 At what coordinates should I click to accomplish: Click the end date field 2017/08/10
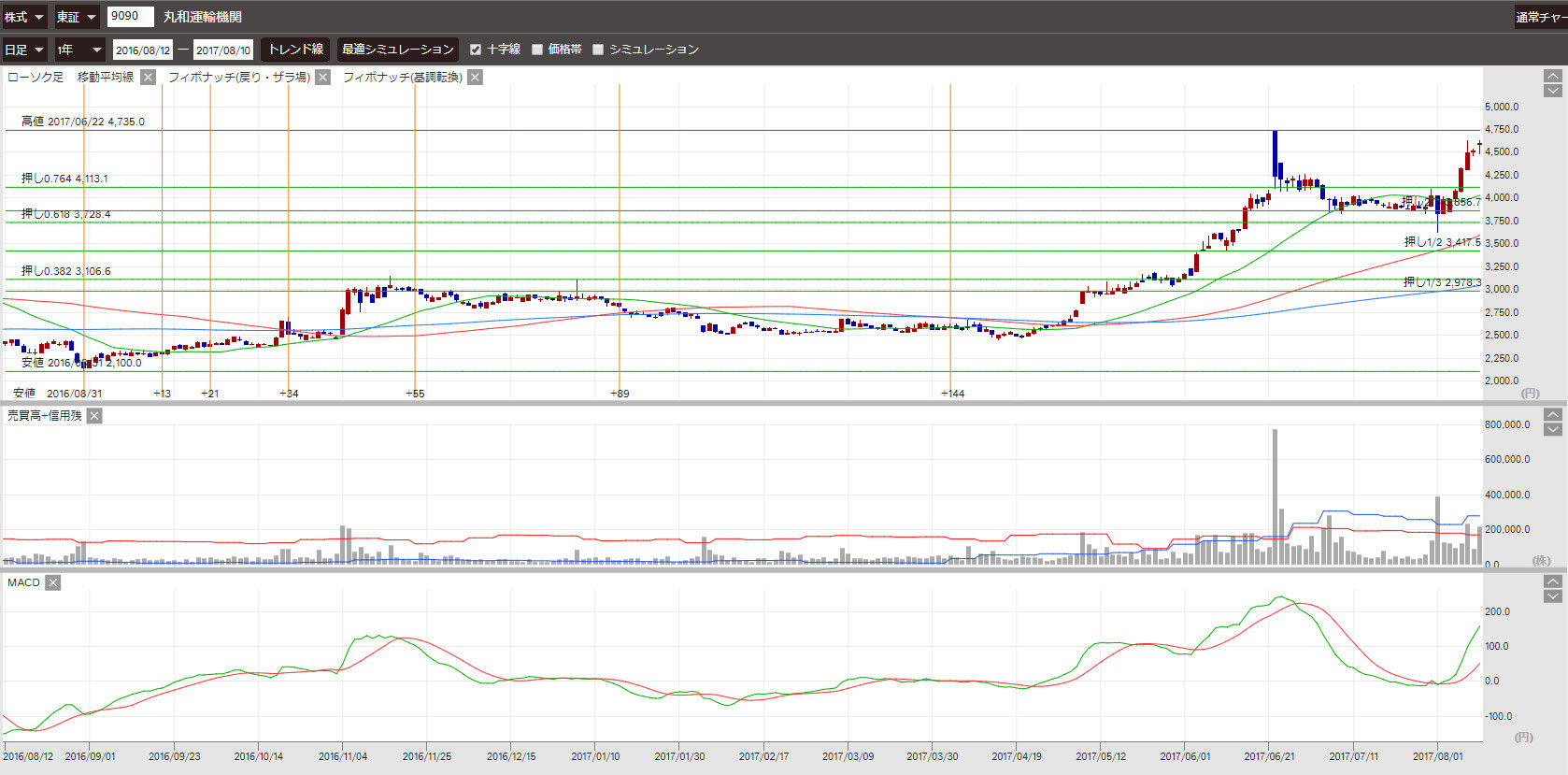223,50
